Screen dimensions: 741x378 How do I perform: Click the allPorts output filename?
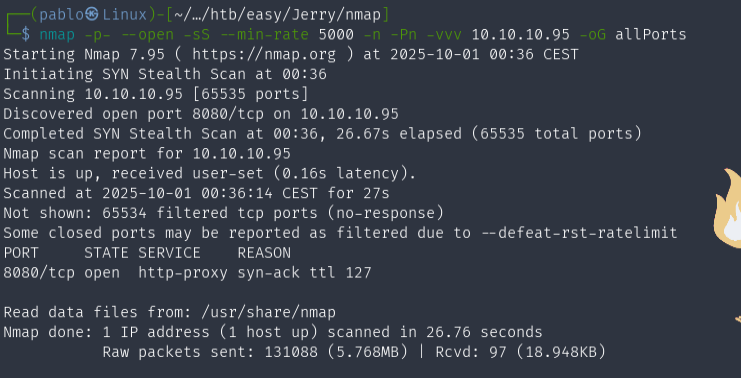pos(651,34)
